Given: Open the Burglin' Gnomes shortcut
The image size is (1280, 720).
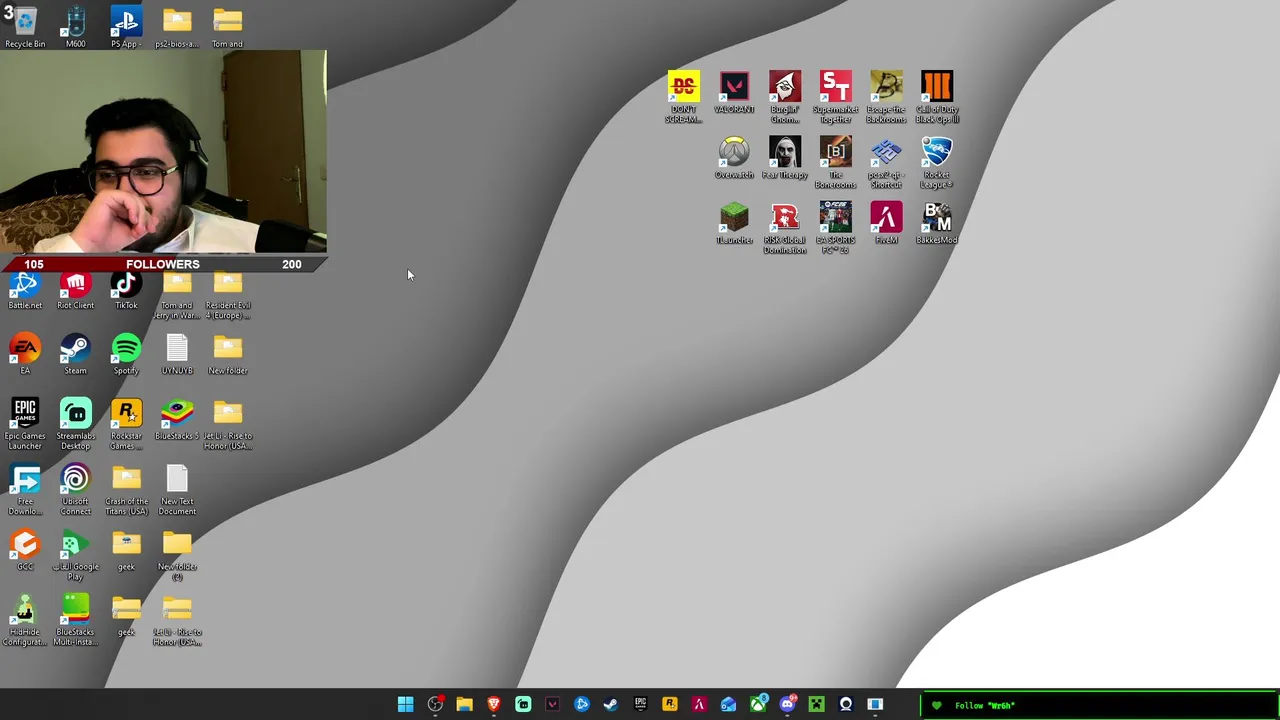Looking at the screenshot, I should (785, 97).
